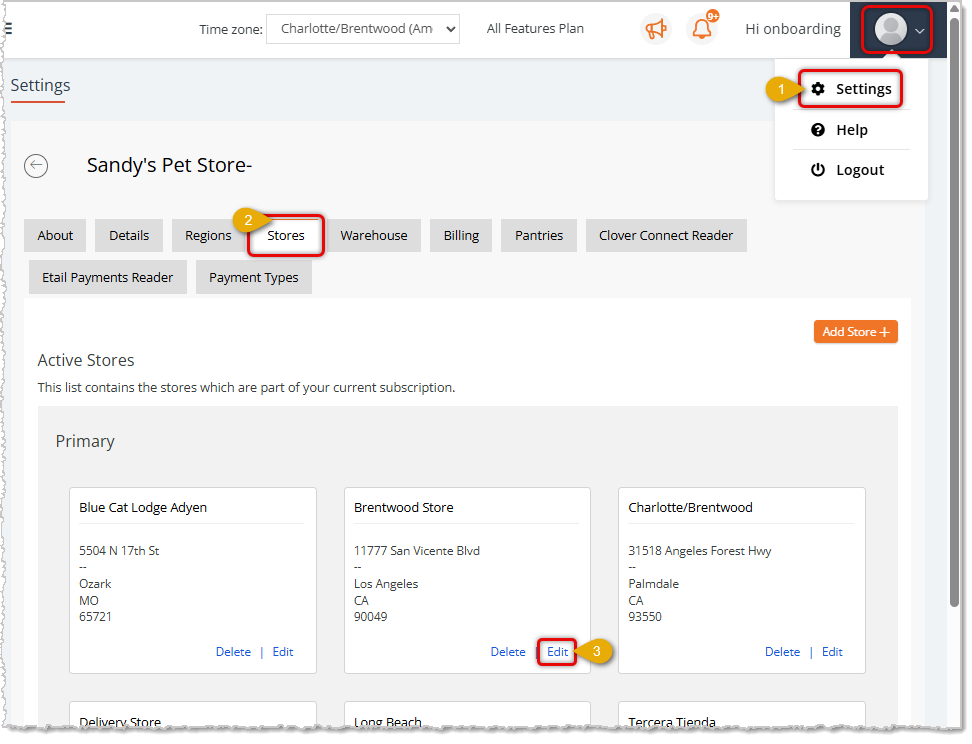This screenshot has width=972, height=744.
Task: Open the Warehouse tab
Action: point(374,236)
